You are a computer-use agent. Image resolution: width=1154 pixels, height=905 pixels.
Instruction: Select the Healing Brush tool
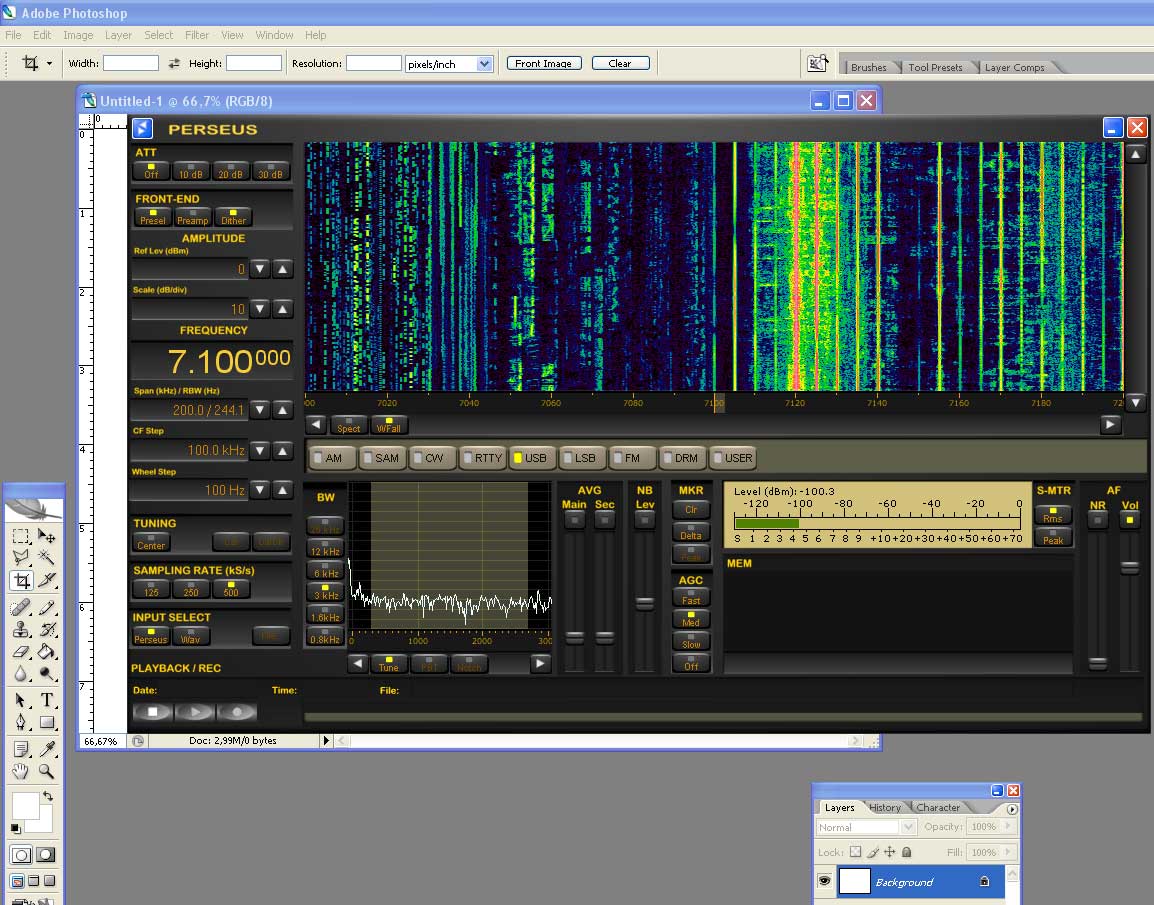point(21,607)
